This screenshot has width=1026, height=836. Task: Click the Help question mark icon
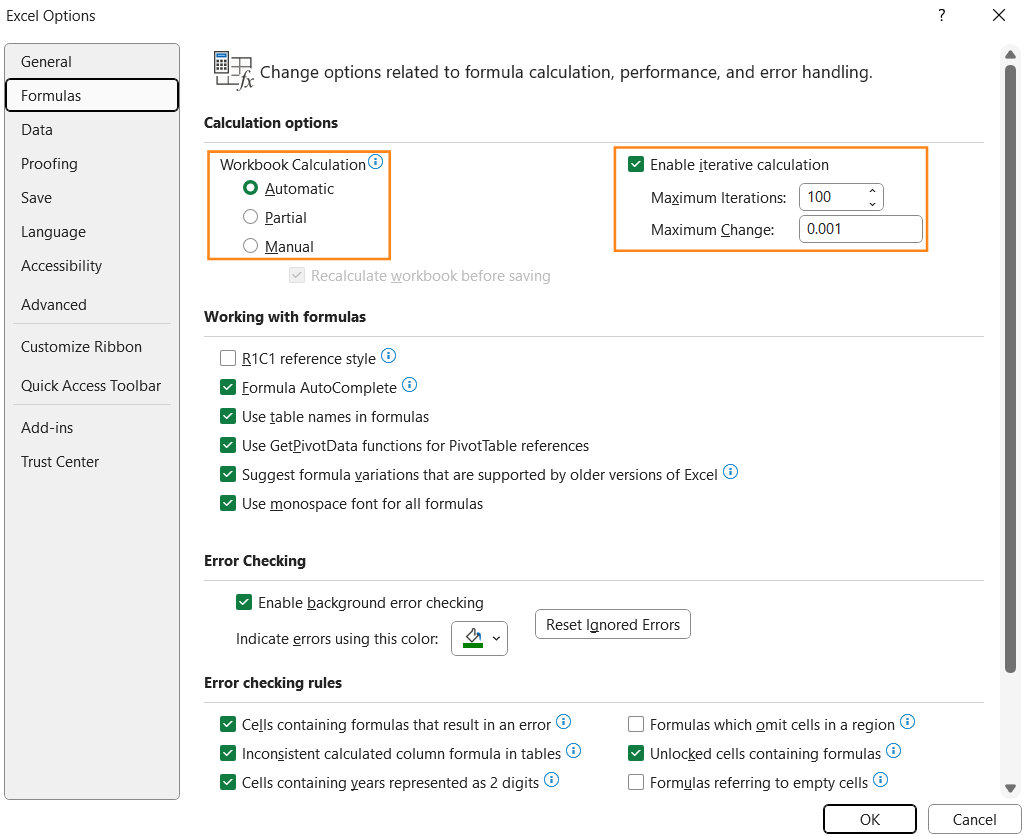(942, 15)
